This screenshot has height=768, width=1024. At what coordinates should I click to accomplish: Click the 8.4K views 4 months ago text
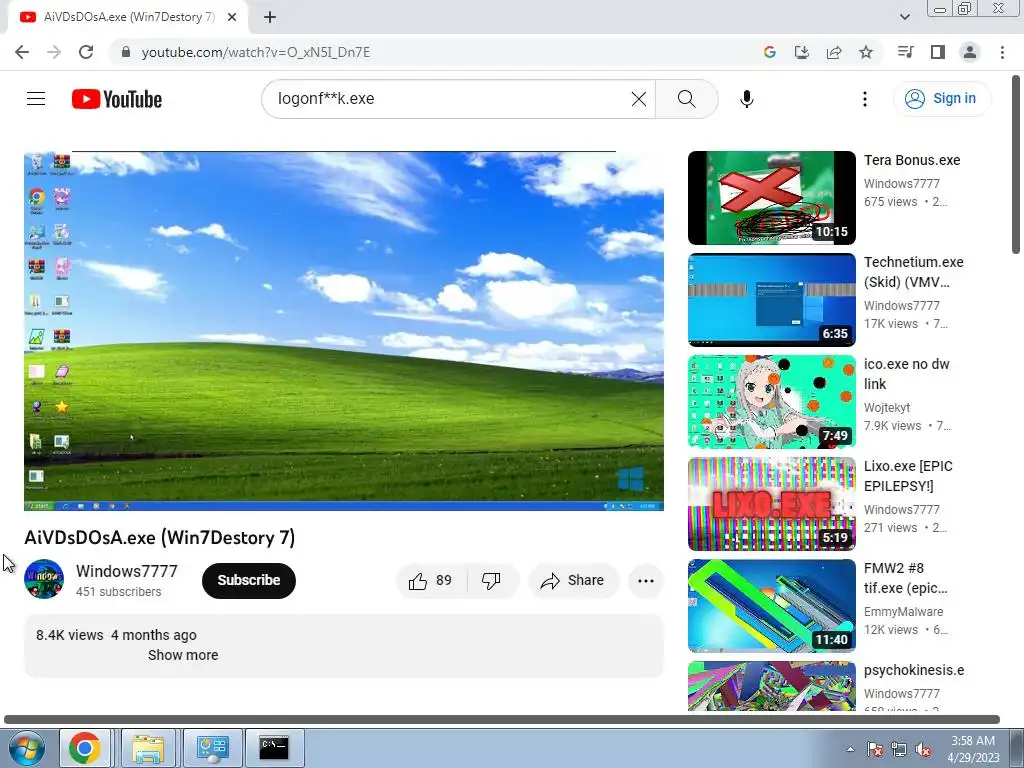[116, 635]
